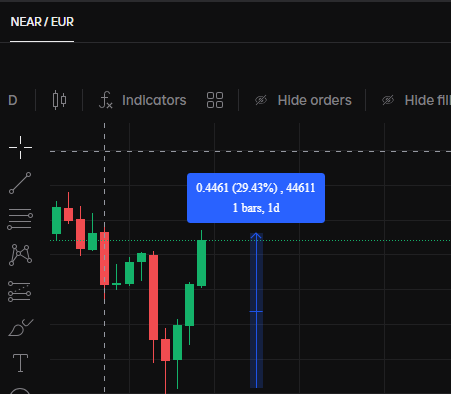The width and height of the screenshot is (451, 394).
Task: Select the trend line drawing tool
Action: tap(20, 183)
